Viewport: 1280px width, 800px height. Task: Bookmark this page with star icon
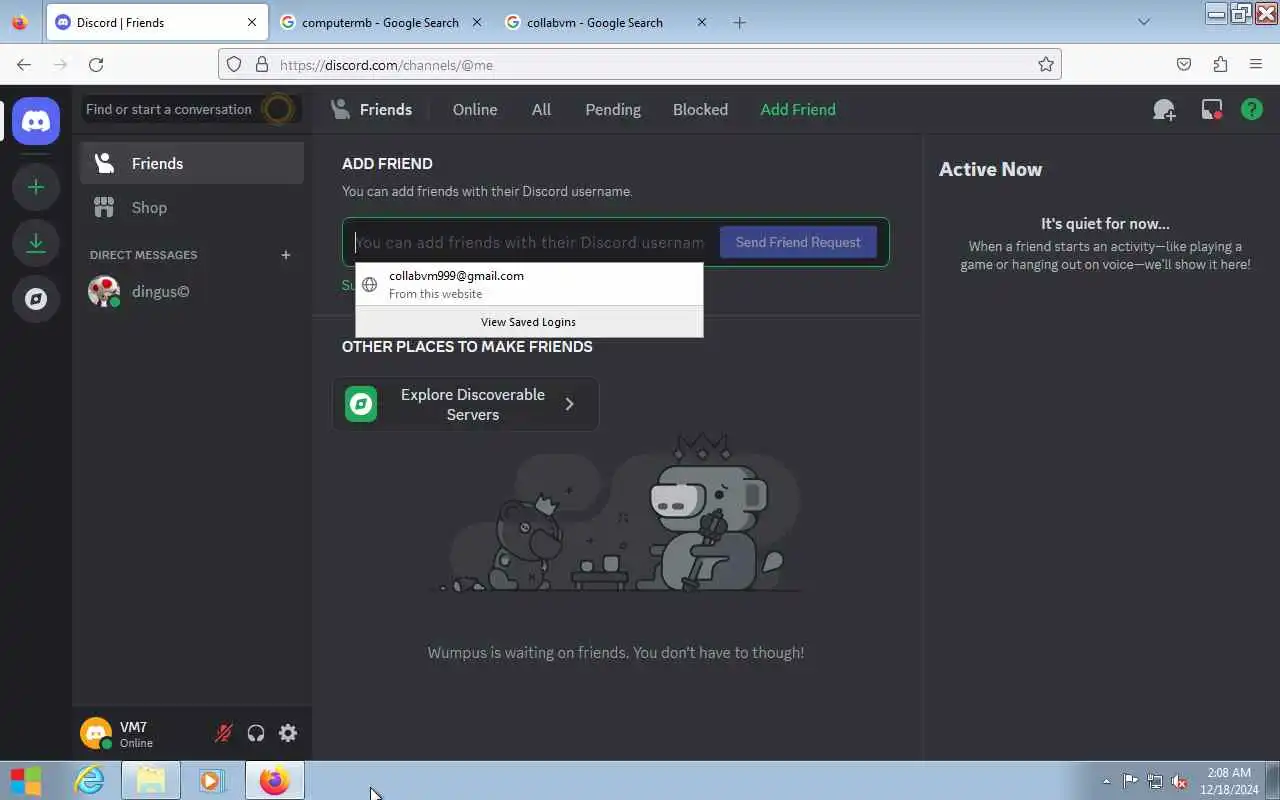point(1046,64)
